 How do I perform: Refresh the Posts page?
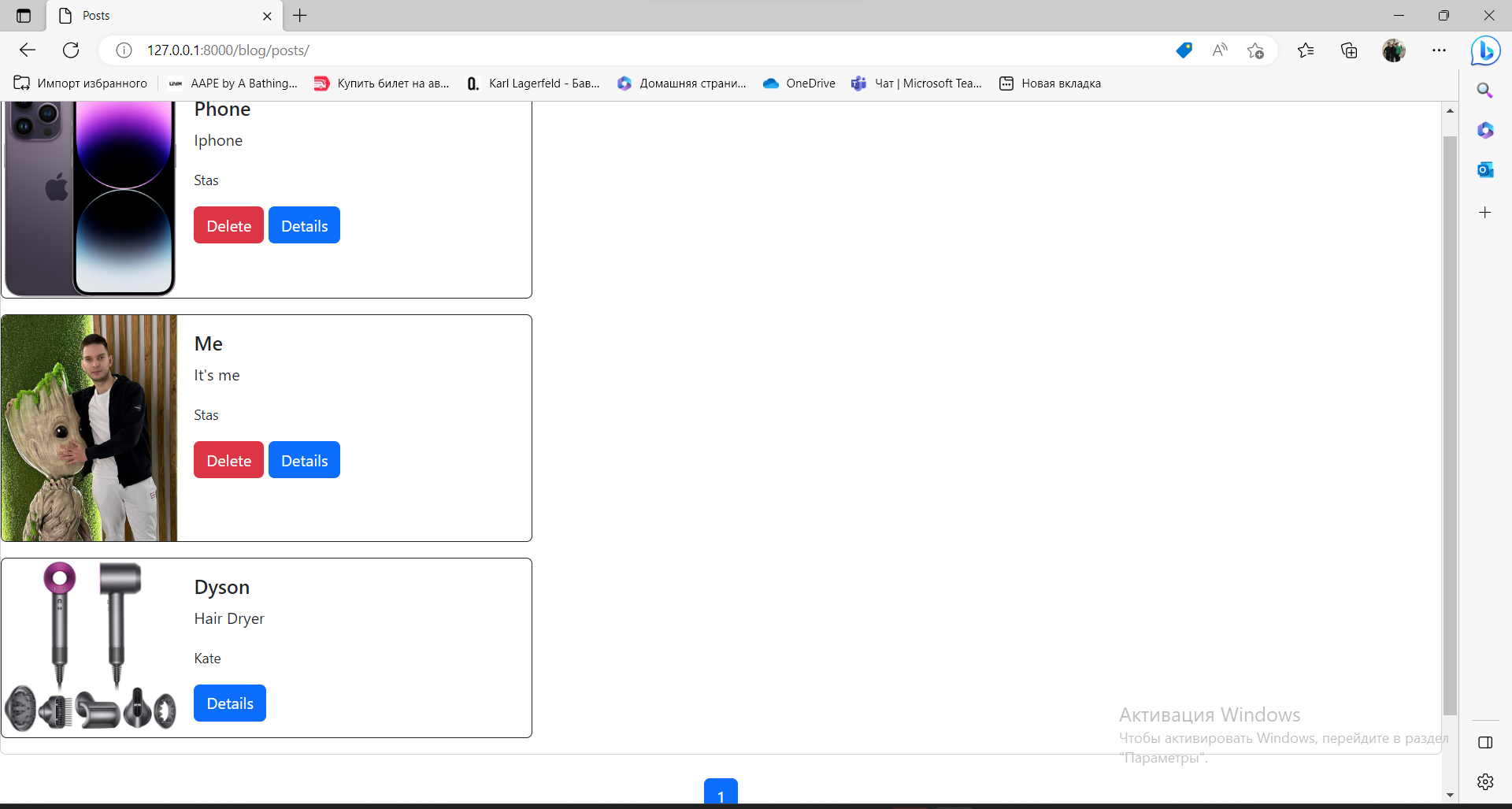[71, 50]
